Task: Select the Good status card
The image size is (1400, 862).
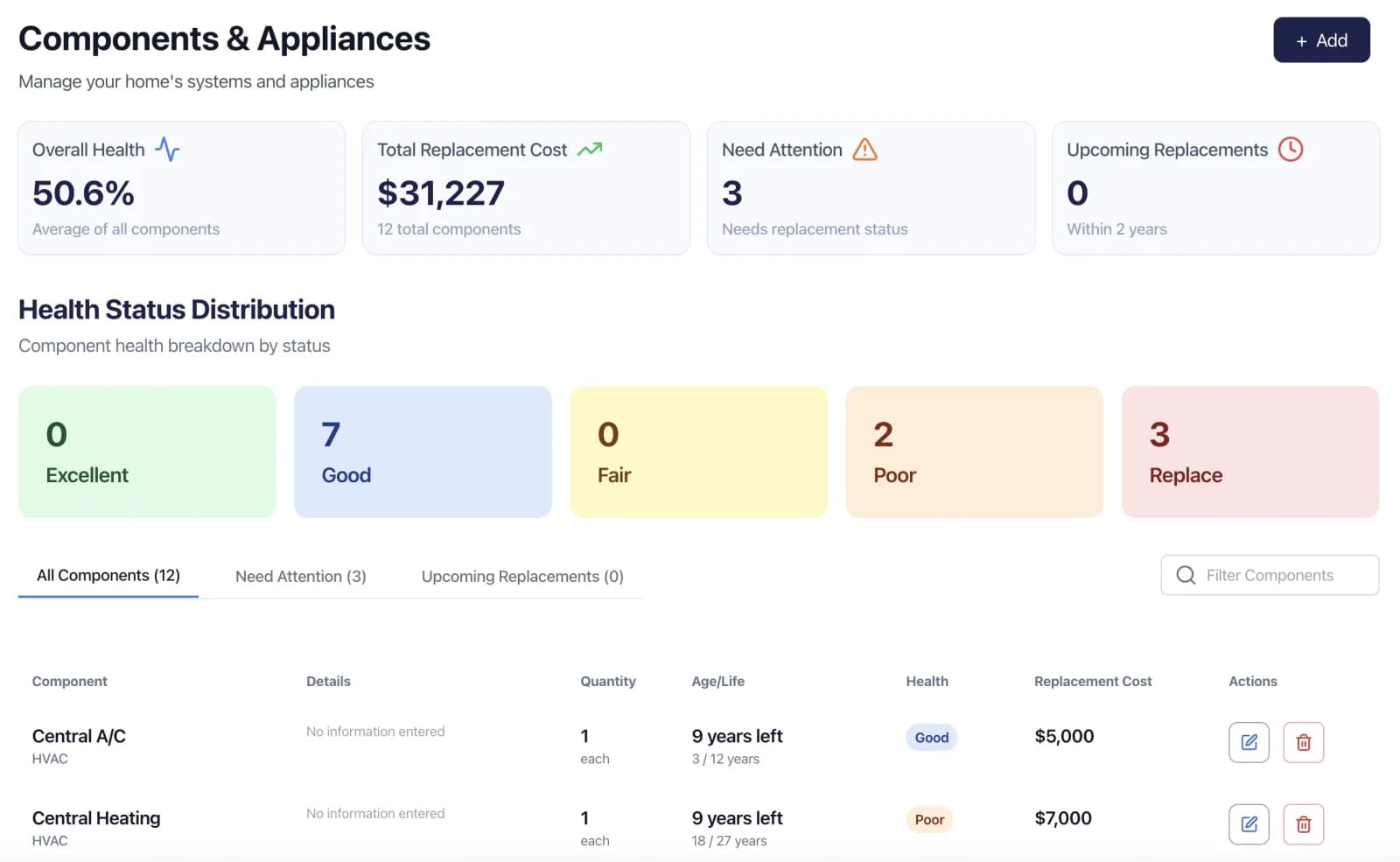Action: coord(423,452)
